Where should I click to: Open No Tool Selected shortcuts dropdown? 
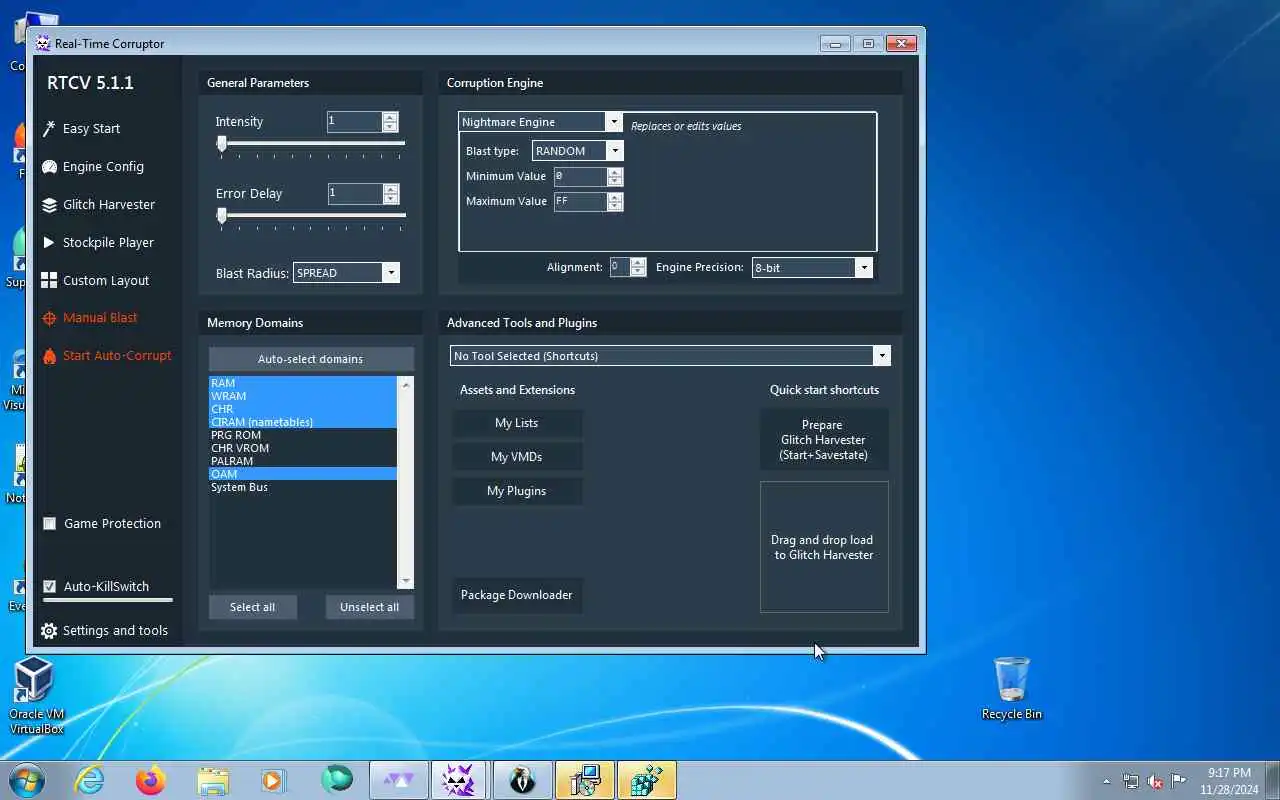coord(881,356)
